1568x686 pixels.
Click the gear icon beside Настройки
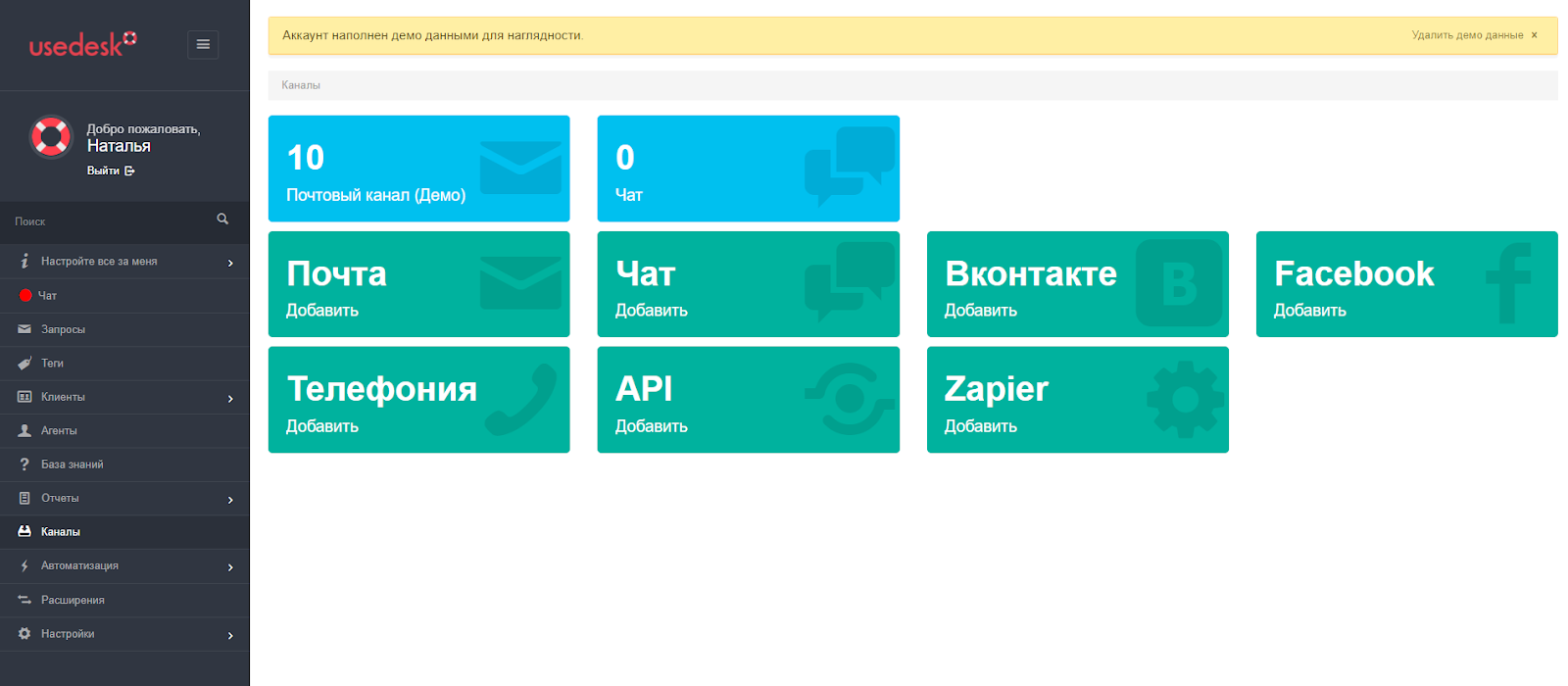coord(24,634)
